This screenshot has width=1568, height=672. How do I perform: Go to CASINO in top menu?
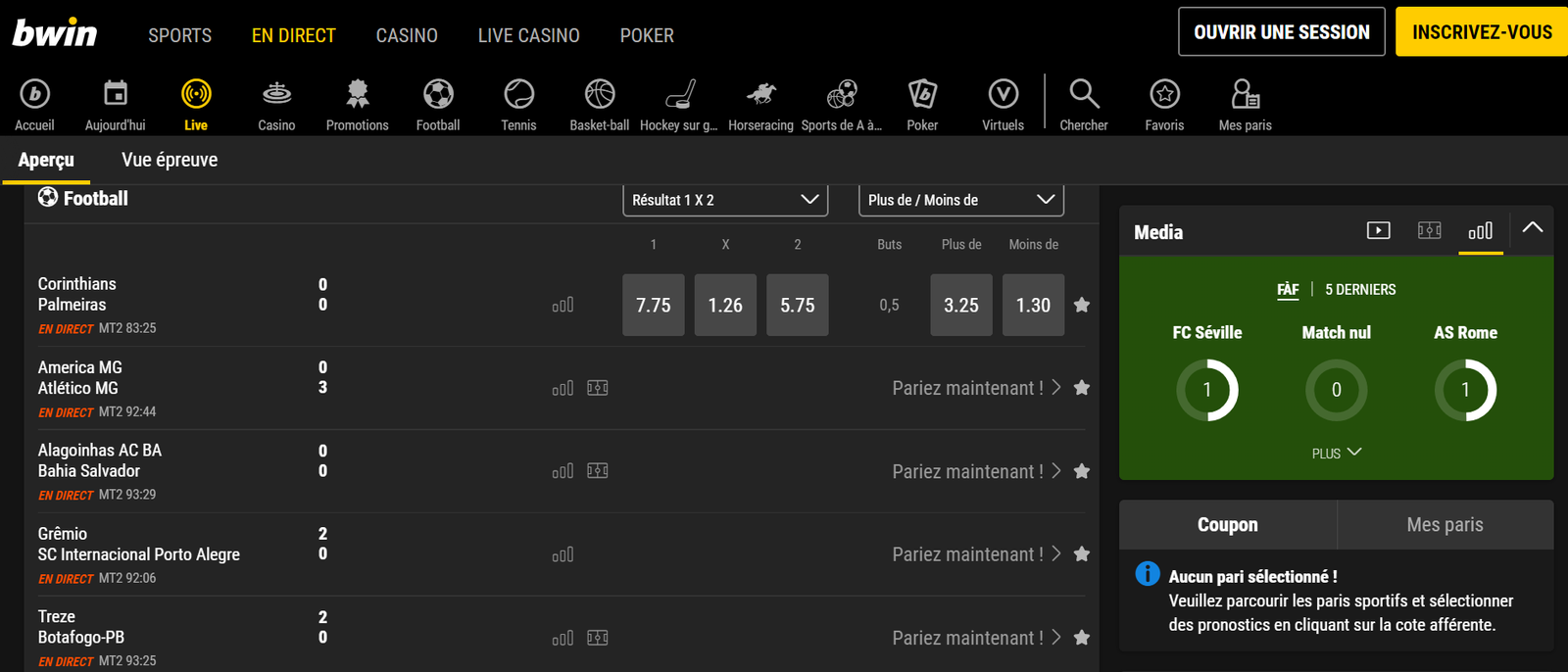point(407,35)
